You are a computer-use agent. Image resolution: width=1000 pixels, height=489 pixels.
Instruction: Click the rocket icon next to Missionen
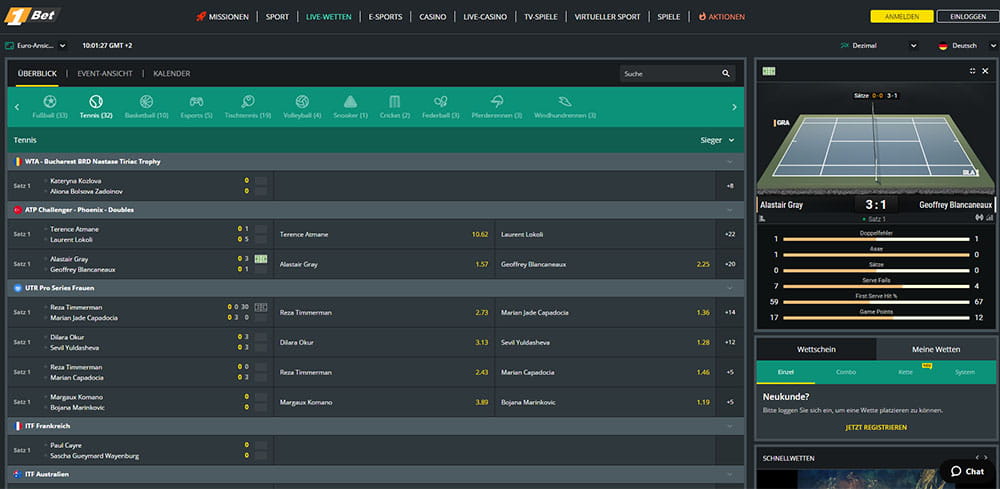(201, 17)
